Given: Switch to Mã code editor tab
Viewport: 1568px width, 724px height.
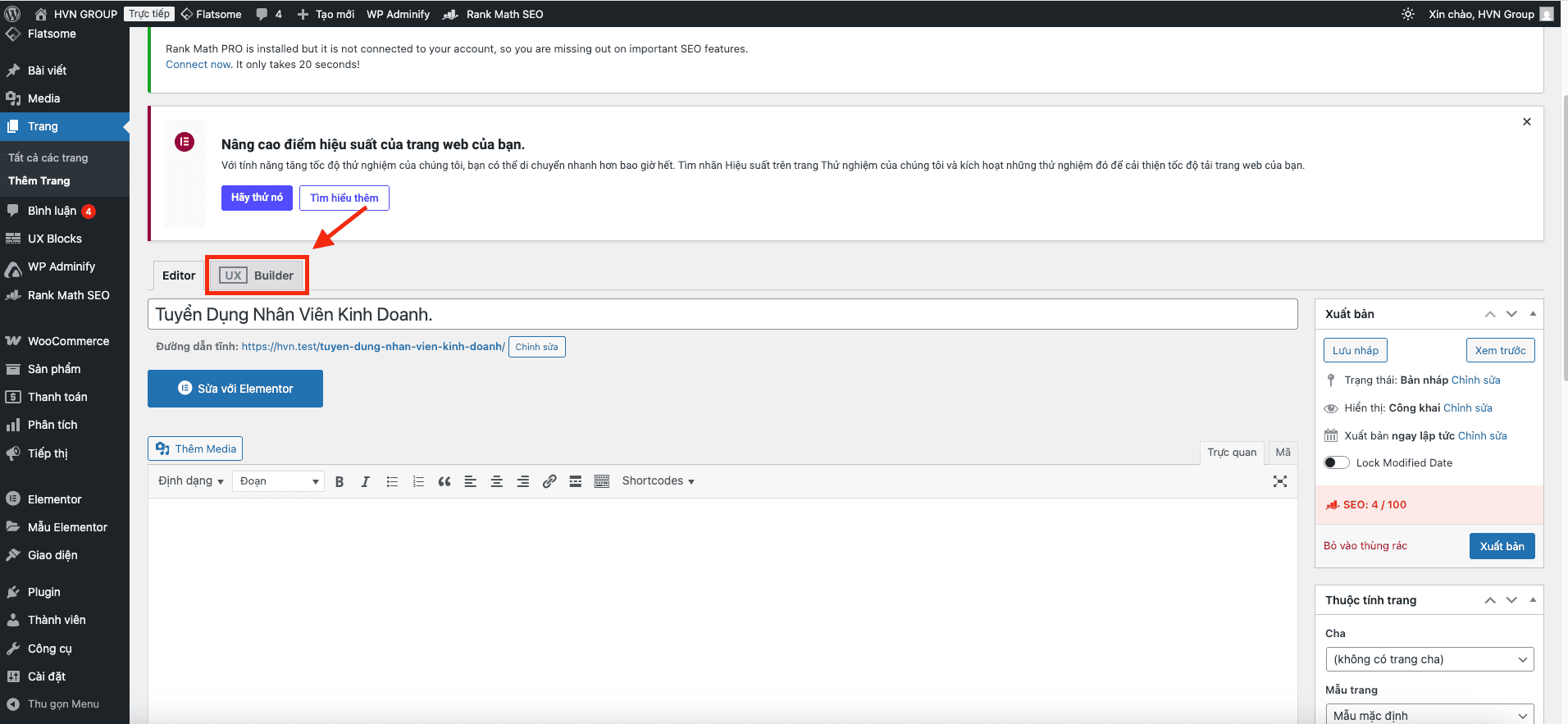Looking at the screenshot, I should coord(1283,453).
